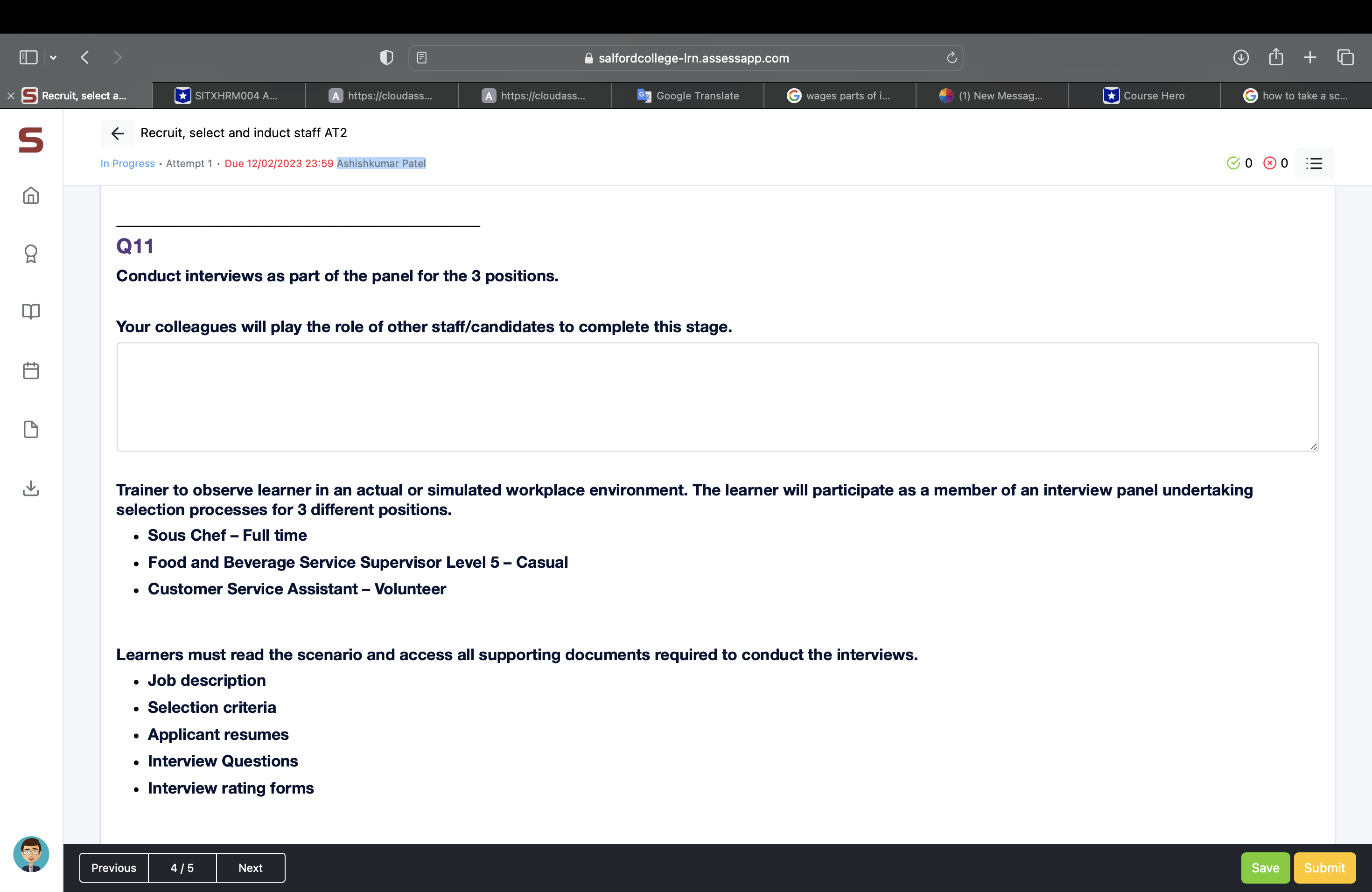Open the calendar from the sidebar
This screenshot has width=1372, height=892.
(30, 370)
